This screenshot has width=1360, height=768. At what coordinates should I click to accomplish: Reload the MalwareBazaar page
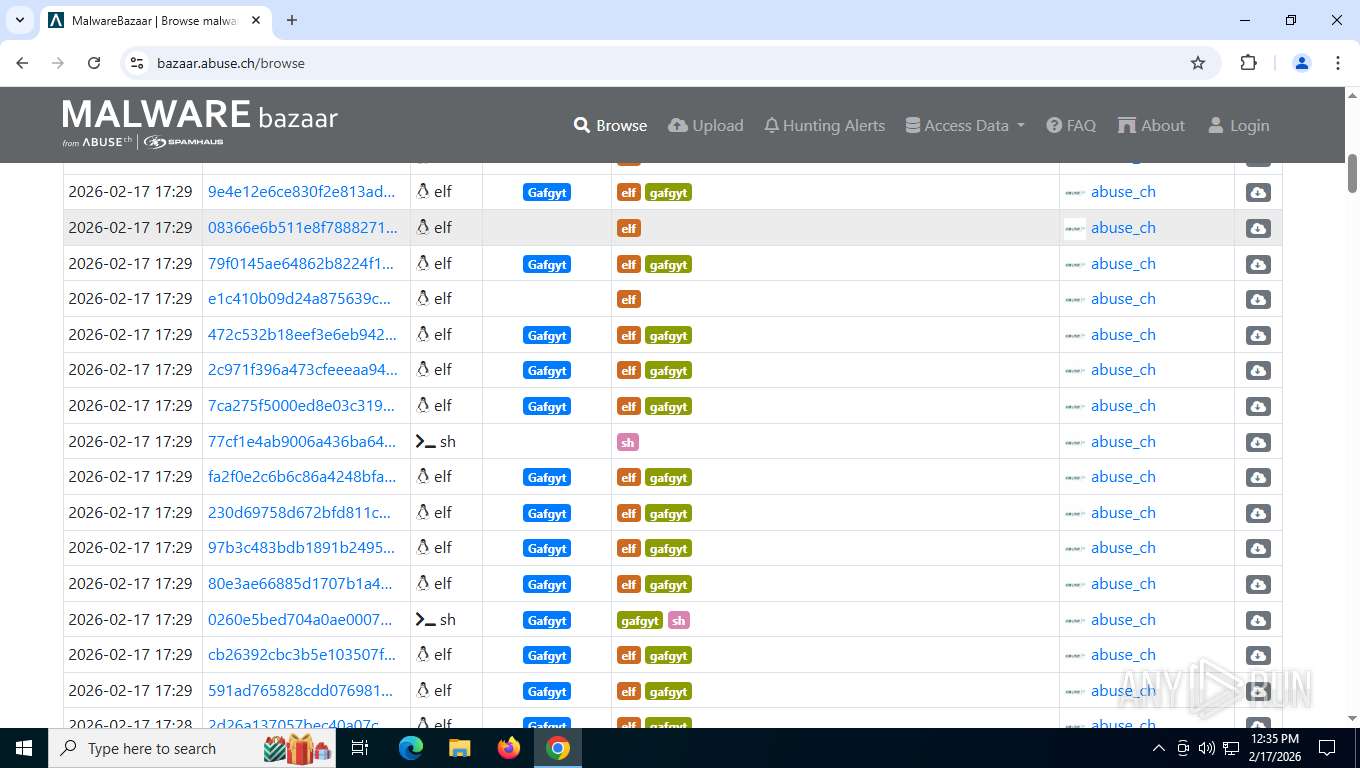tap(94, 63)
